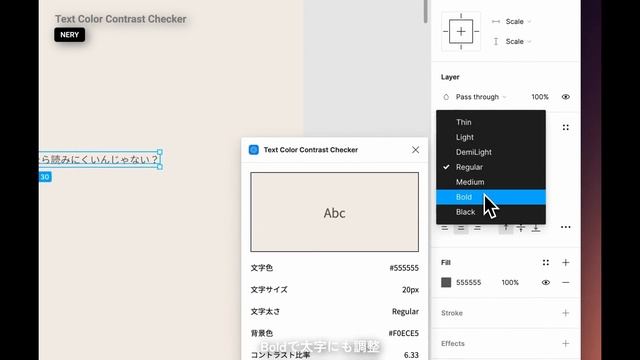Choose DemiLight in weight list
Viewport: 640px width, 360px height.
click(x=491, y=152)
